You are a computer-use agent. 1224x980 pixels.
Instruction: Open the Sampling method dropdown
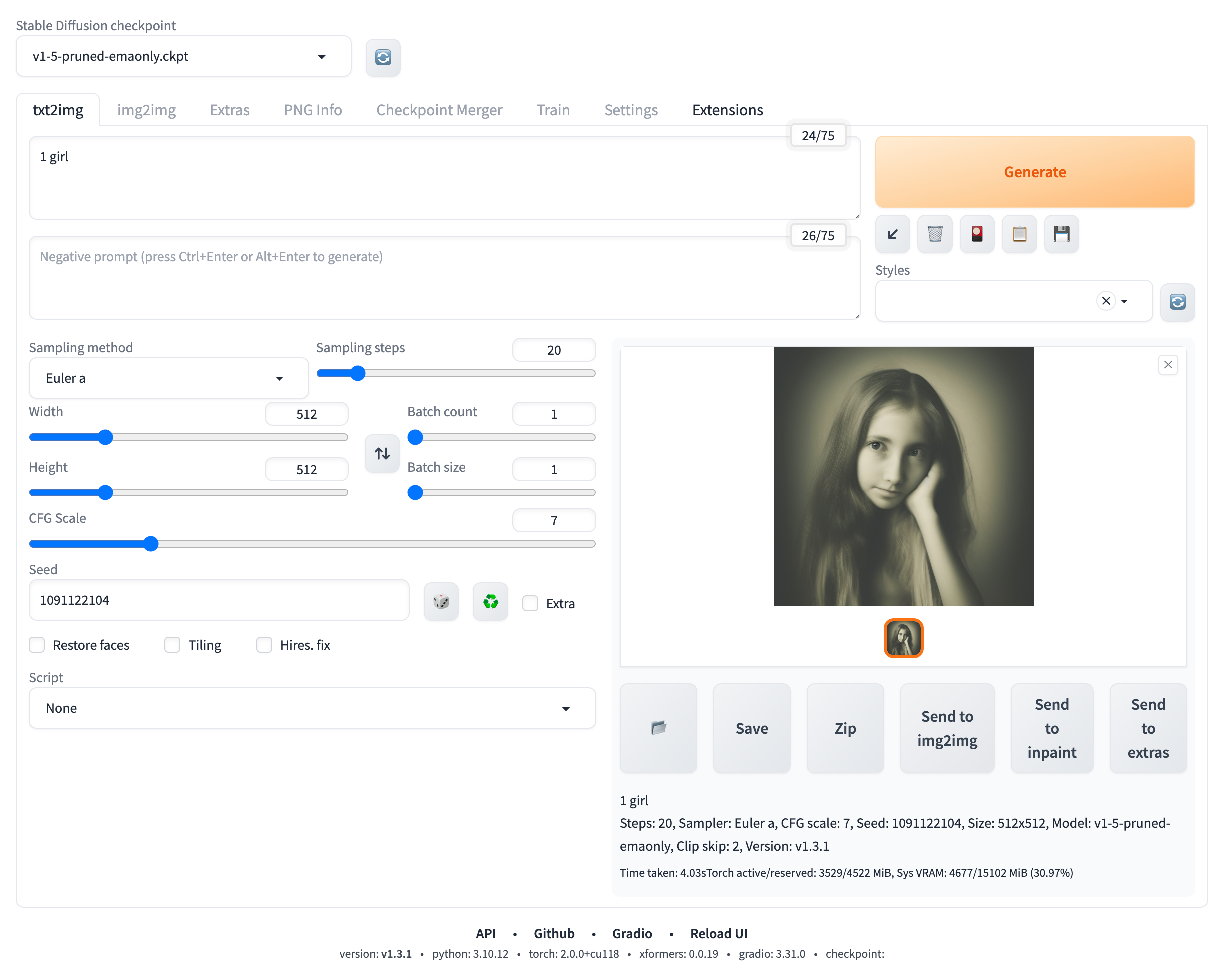point(169,378)
